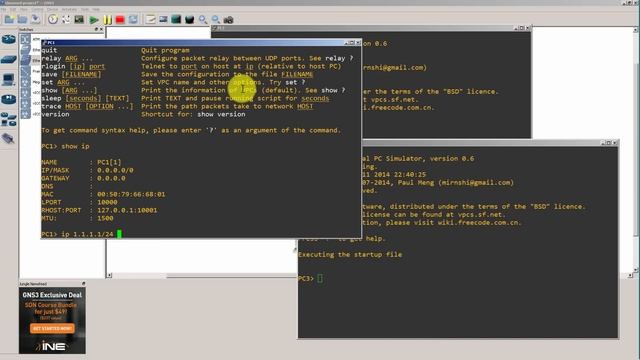Select the Add a link cable tool

pyautogui.click(x=9, y=139)
